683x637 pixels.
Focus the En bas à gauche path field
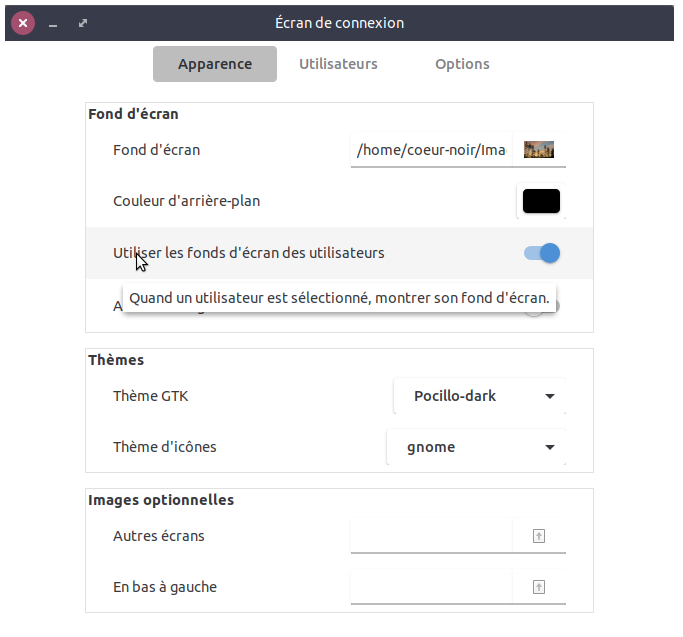431,587
